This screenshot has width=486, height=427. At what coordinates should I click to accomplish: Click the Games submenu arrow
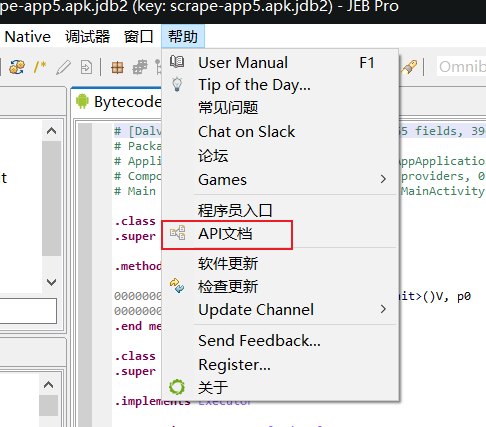click(383, 179)
